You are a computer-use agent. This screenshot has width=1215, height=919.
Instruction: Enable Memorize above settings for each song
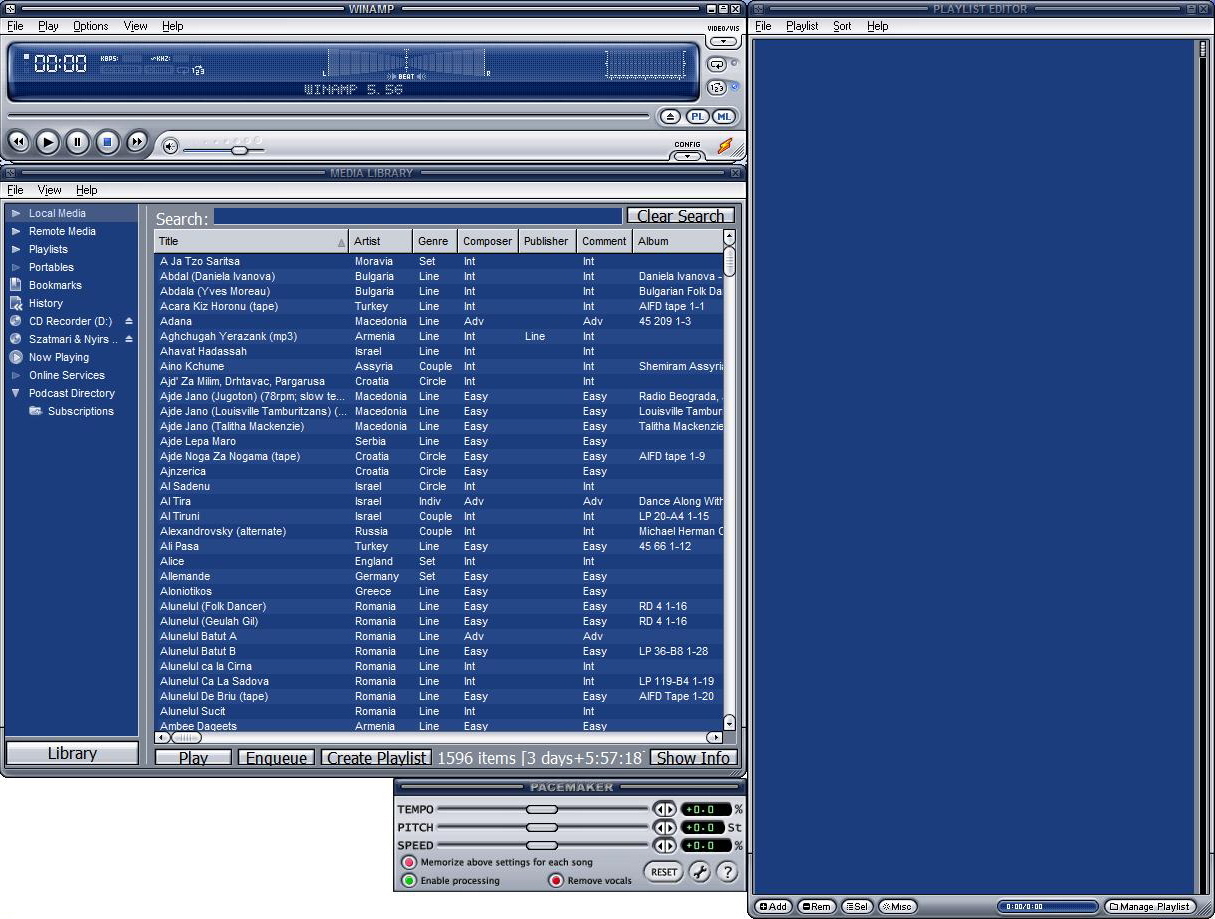tap(409, 862)
